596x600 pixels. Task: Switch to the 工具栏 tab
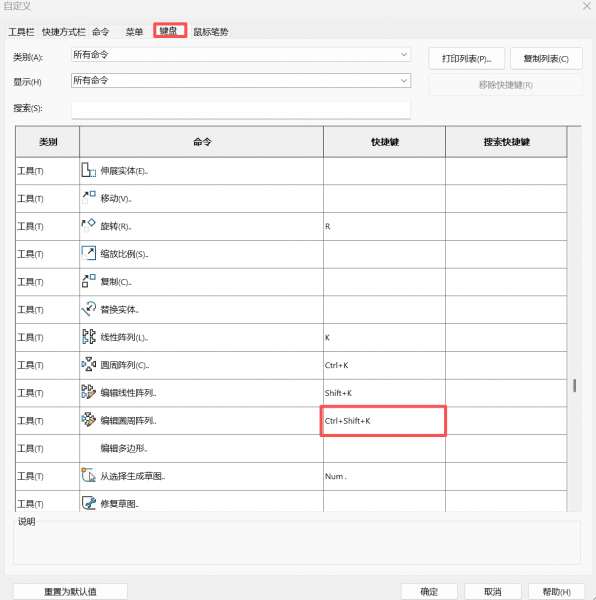(x=21, y=32)
